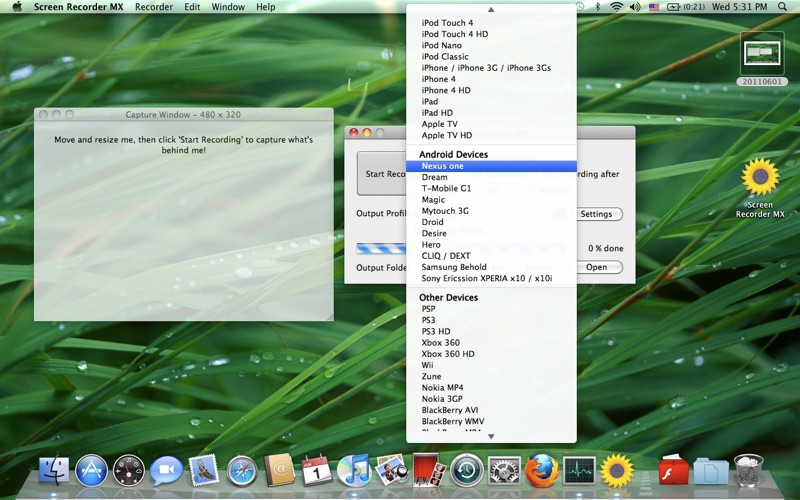
Task: Pick Xbox 360 HD from Other Devices
Action: point(447,354)
